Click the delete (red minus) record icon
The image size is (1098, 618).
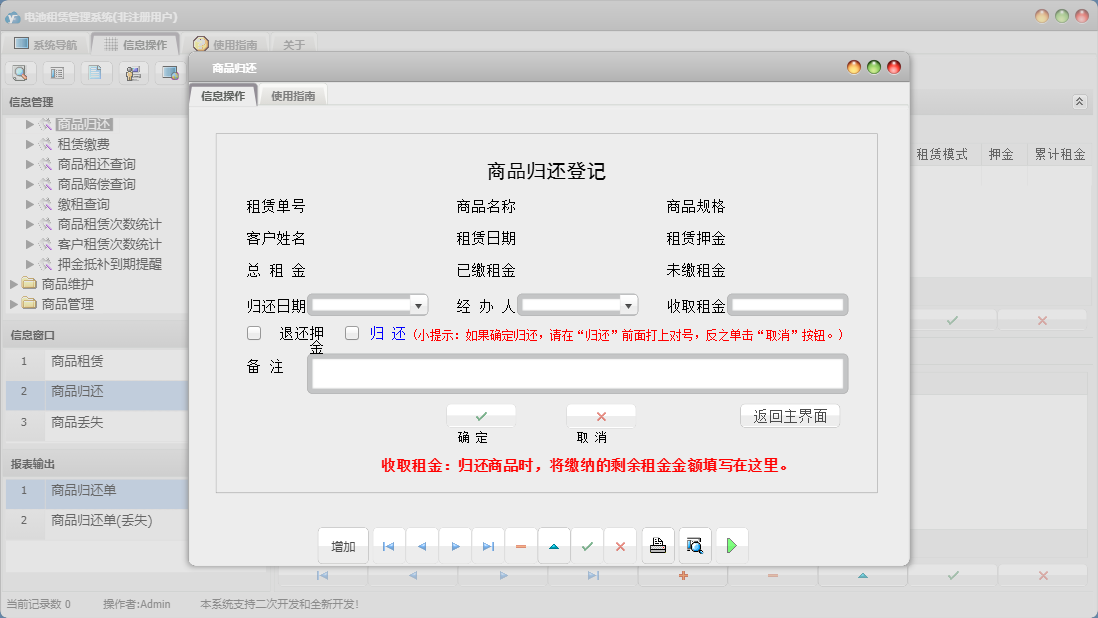click(x=522, y=545)
